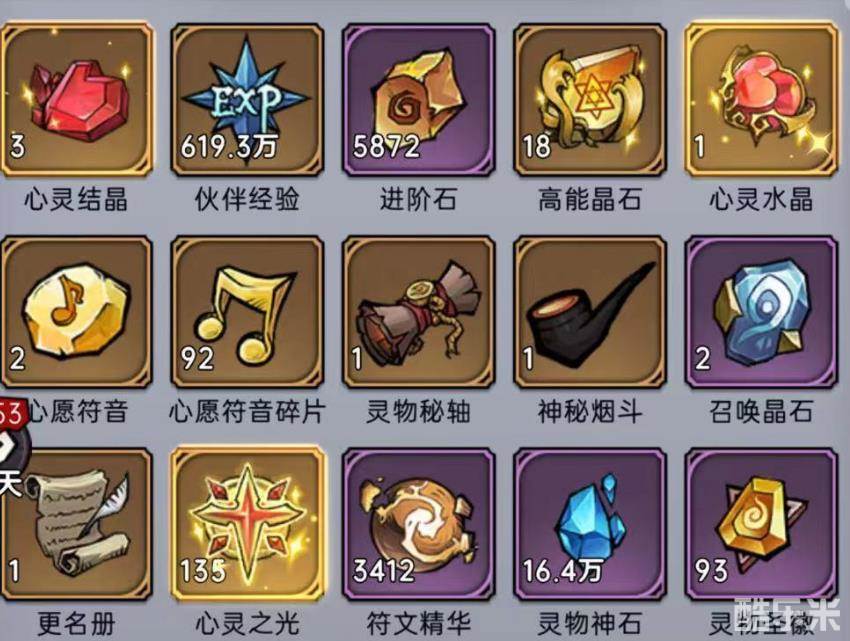Click the 符文精华 item caption

pos(418,624)
